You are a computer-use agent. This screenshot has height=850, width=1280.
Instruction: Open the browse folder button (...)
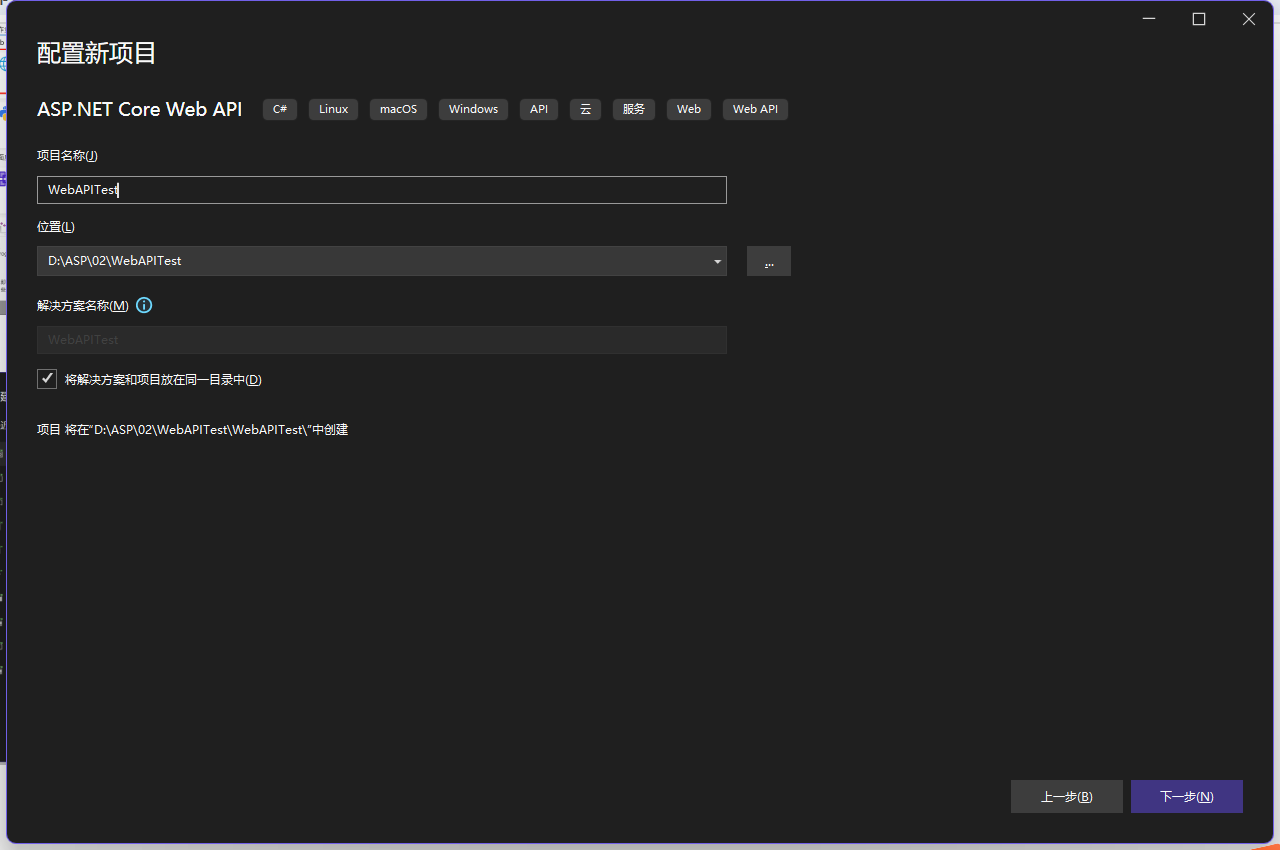pos(769,261)
